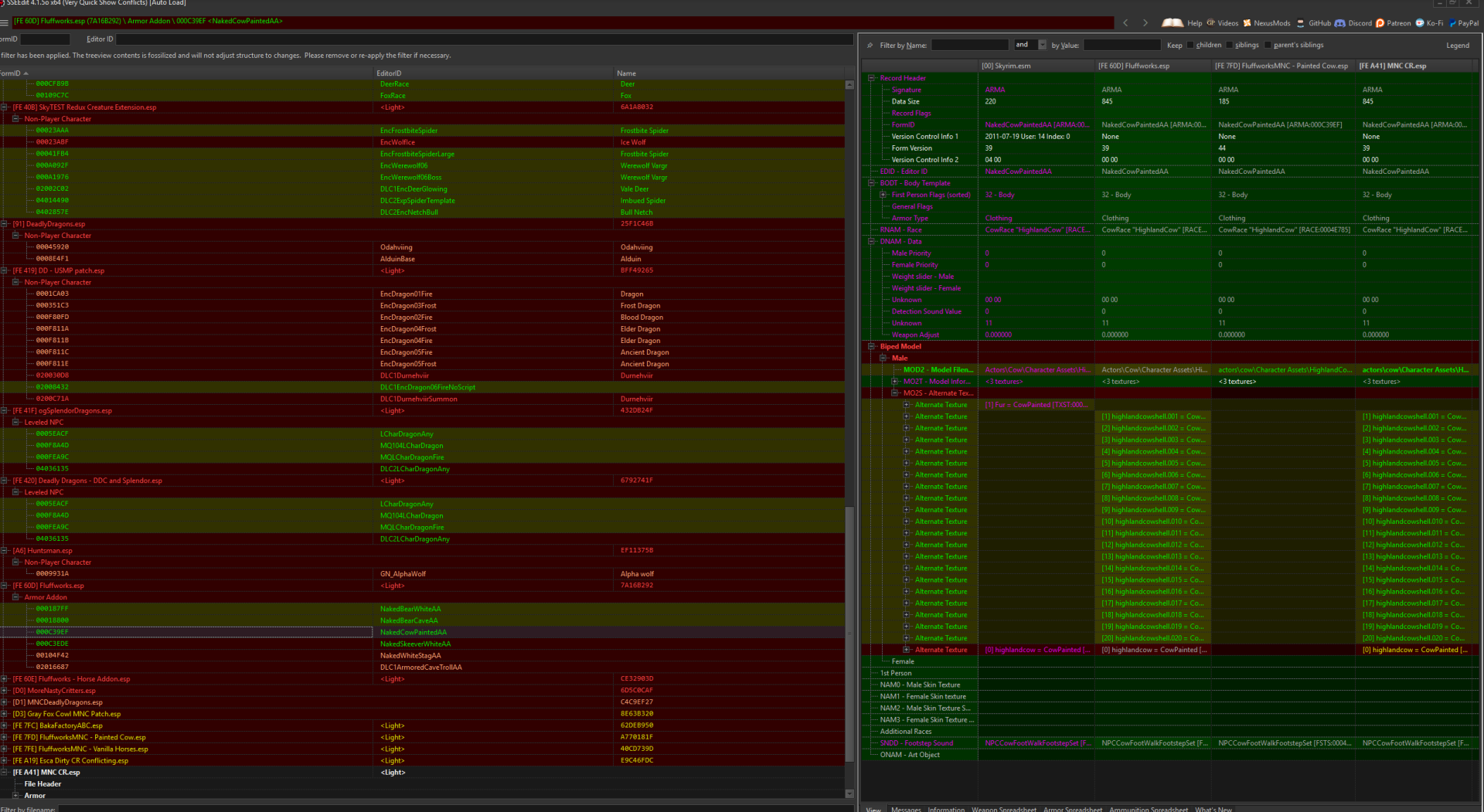Collapse the DeadlyDragons.esp plugin node

coord(5,224)
